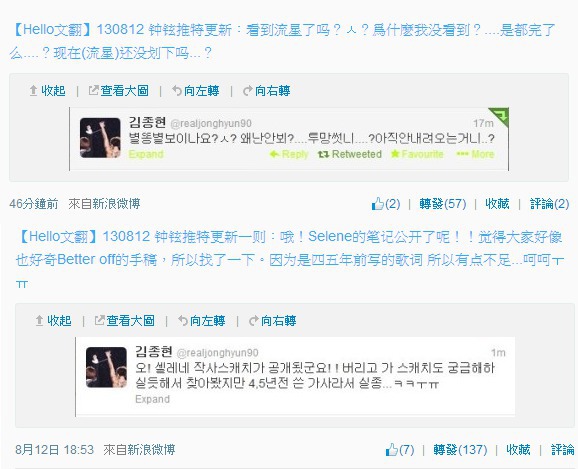Open 評論 on the second post
The image size is (578, 469).
(563, 450)
